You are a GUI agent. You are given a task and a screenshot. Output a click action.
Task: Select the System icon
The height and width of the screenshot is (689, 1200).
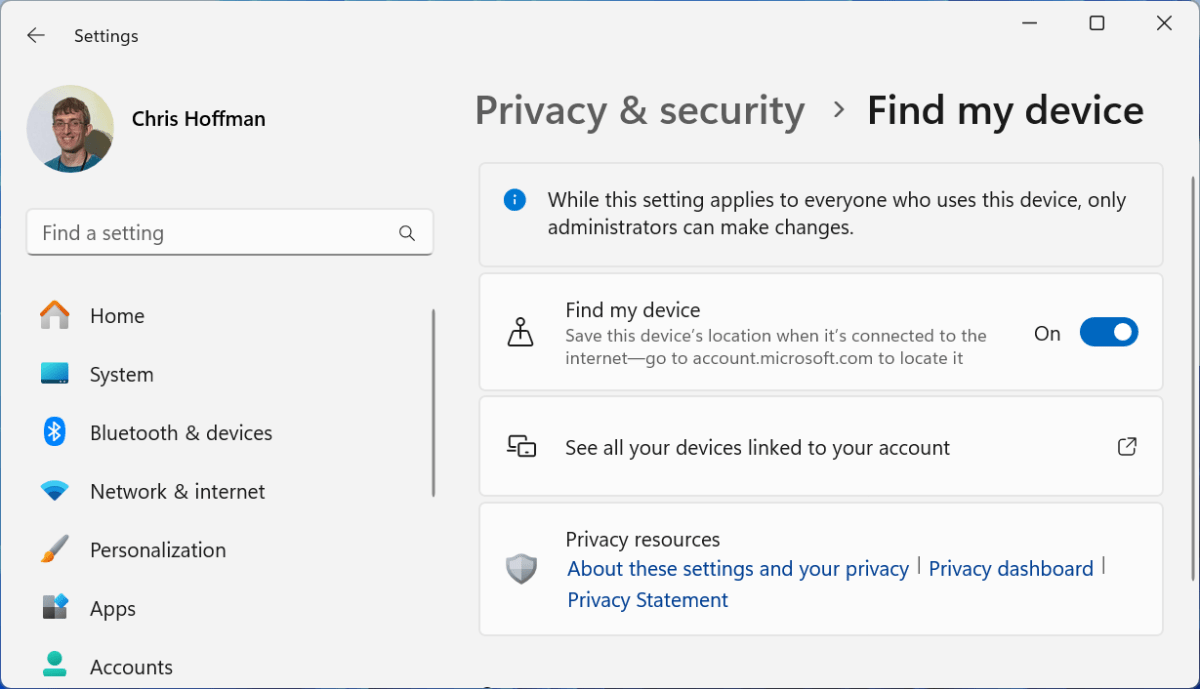pos(55,374)
